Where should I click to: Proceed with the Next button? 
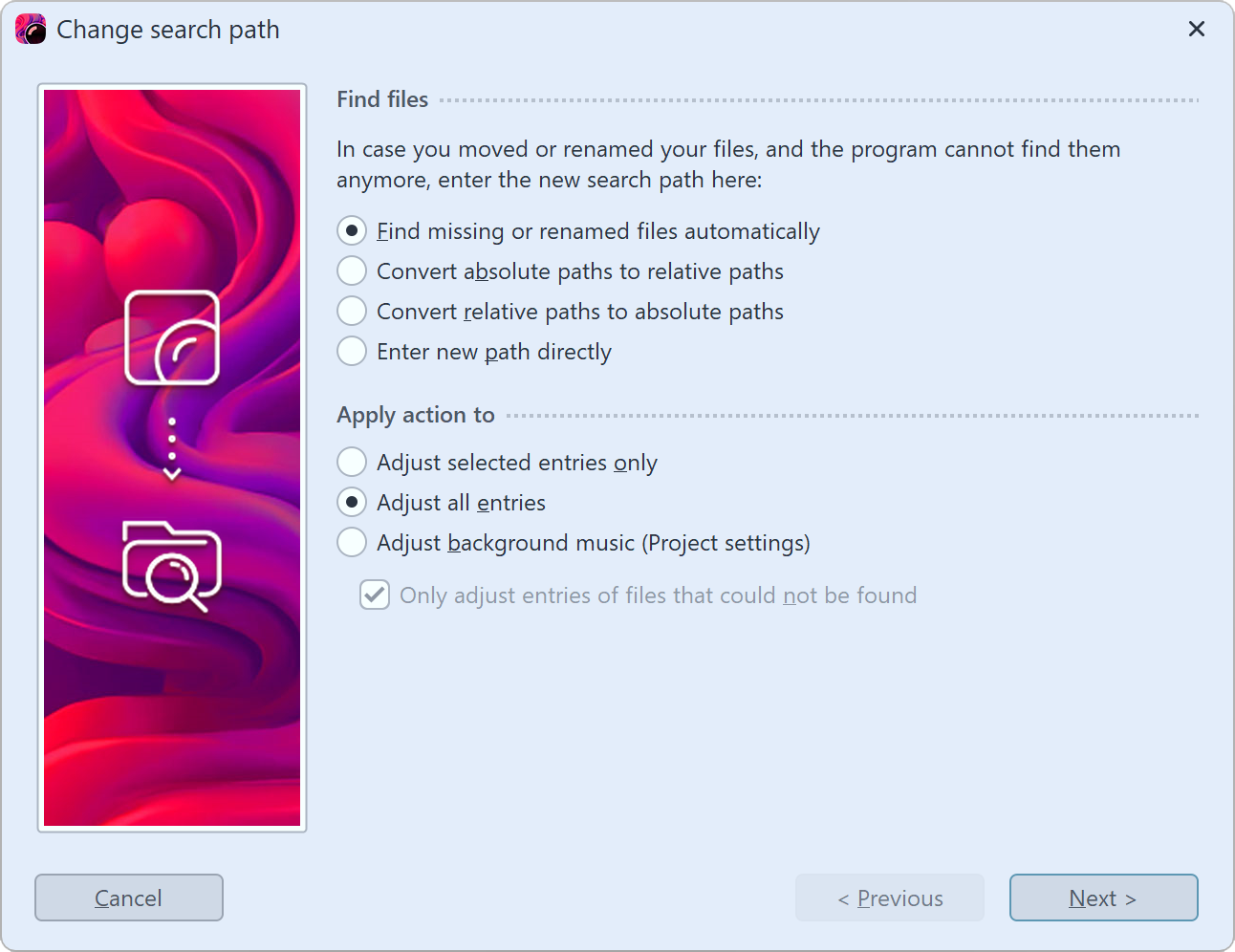pos(1103,898)
